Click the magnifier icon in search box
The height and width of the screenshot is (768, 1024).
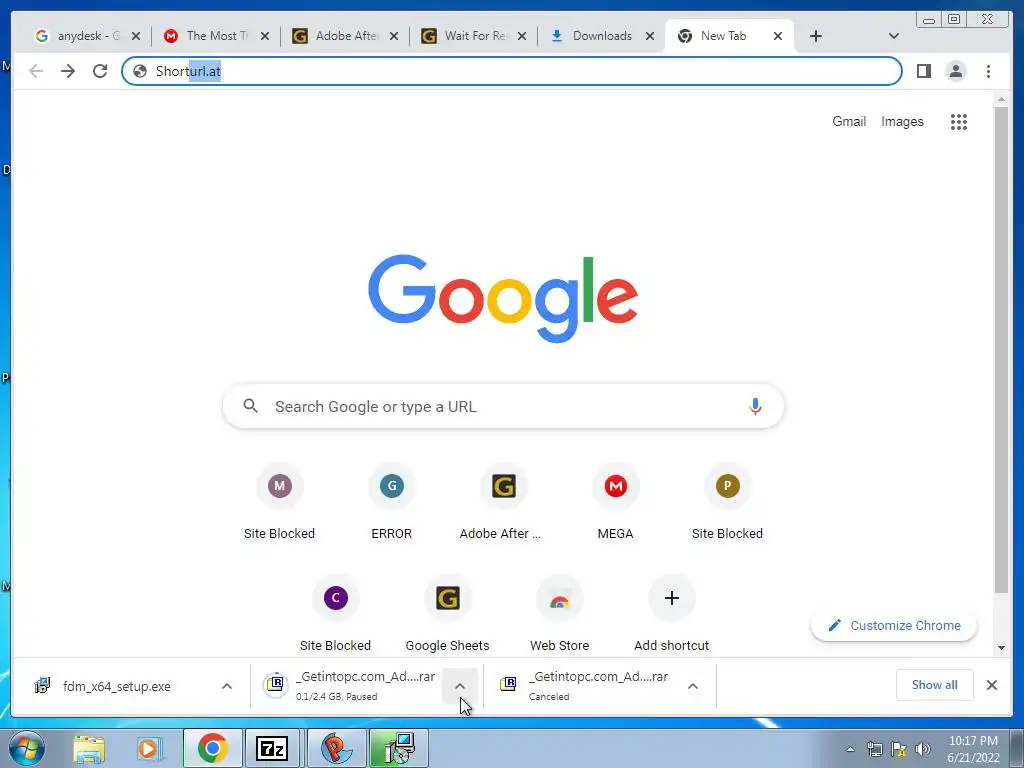click(250, 406)
